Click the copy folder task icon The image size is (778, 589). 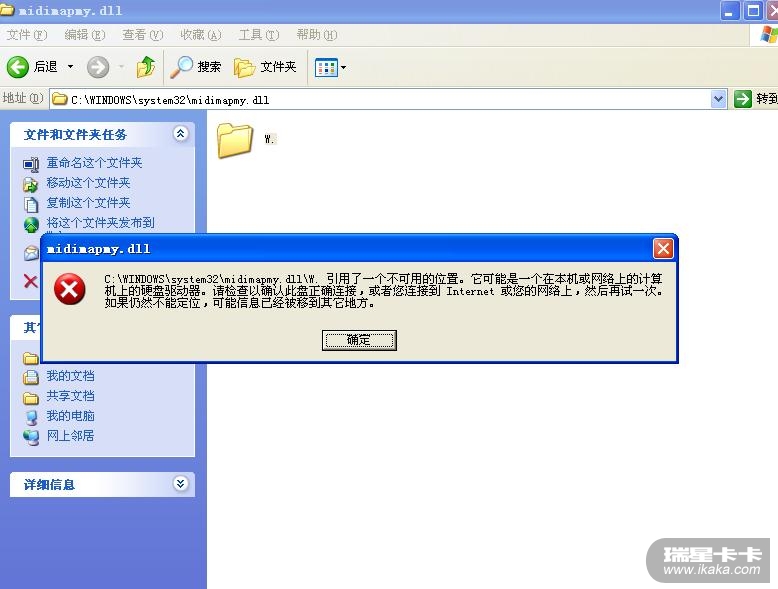31,204
